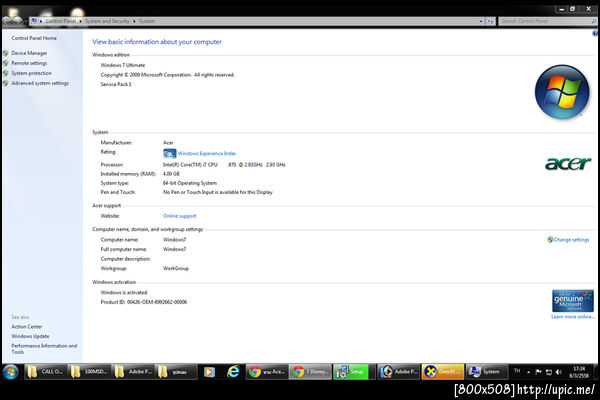Launch Internet Explorer from taskbar

233,372
